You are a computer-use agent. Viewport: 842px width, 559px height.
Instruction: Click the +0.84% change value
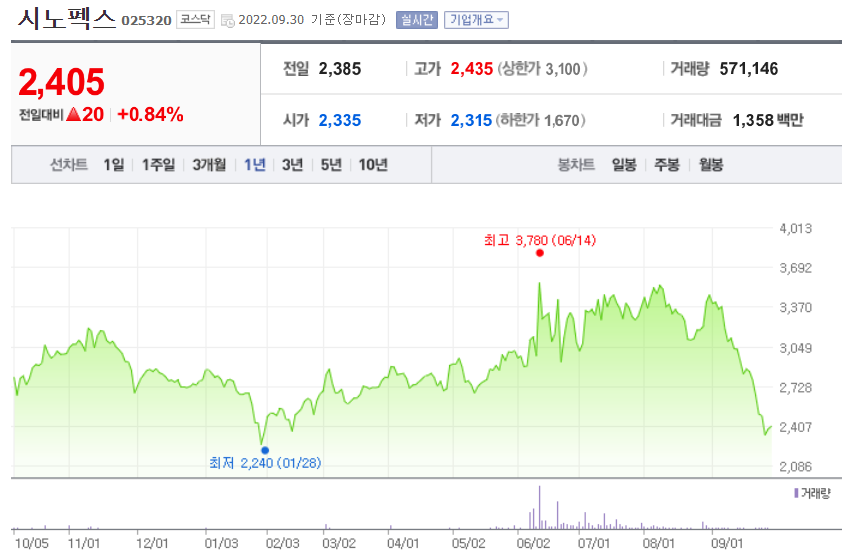click(150, 114)
